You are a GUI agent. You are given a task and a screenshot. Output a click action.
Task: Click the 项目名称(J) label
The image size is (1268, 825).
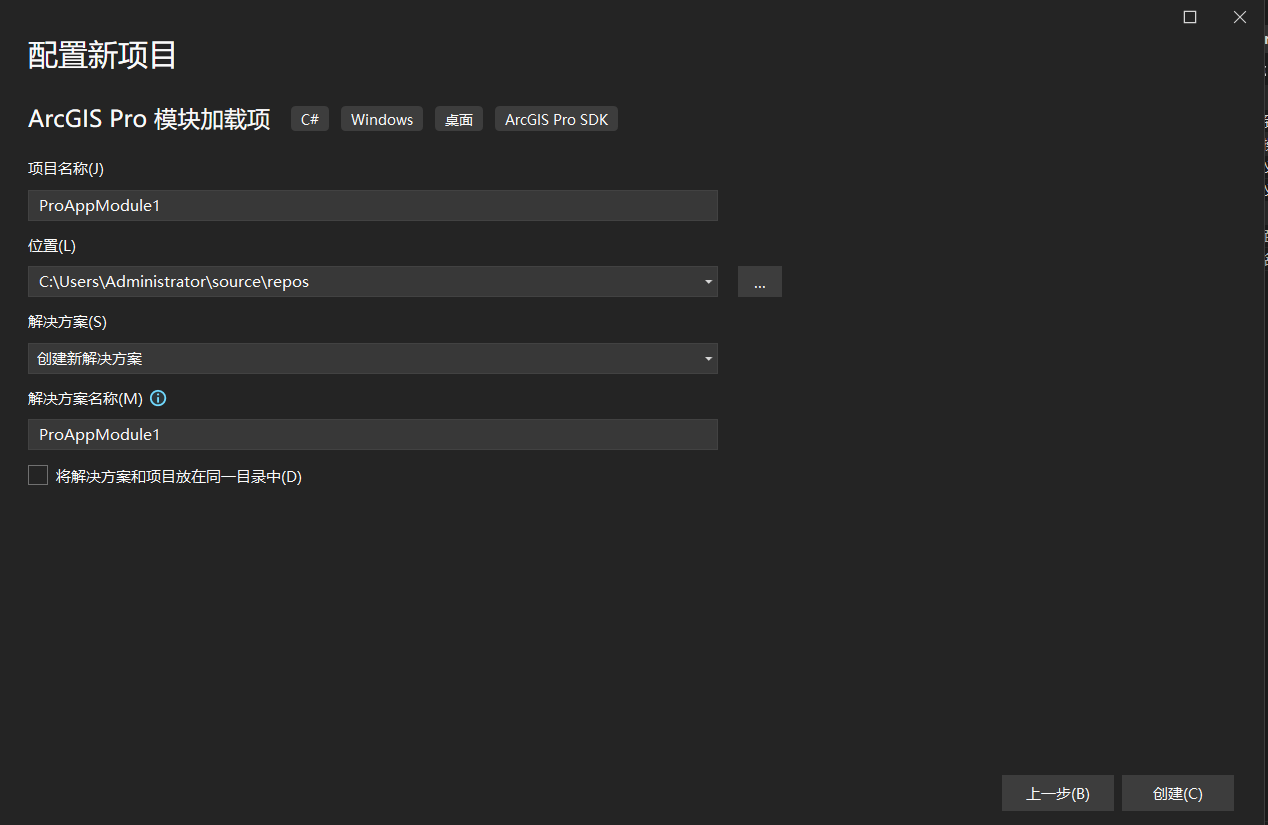point(66,169)
